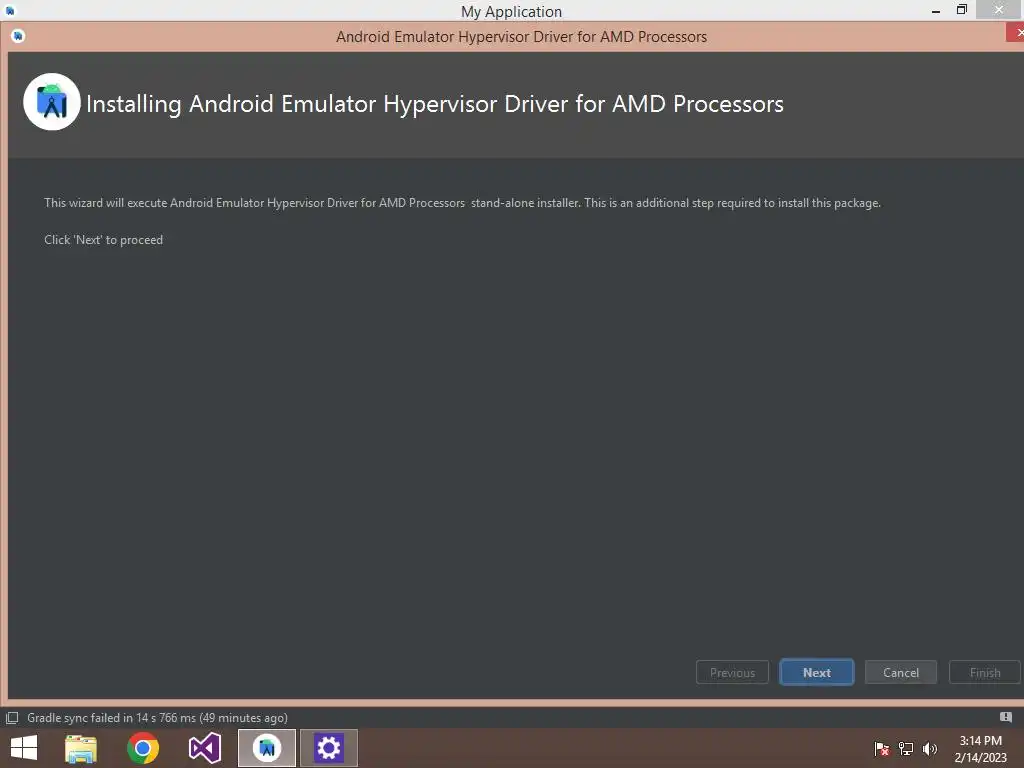Open the notifications icon in status bar
Image resolution: width=1024 pixels, height=768 pixels.
point(1006,717)
